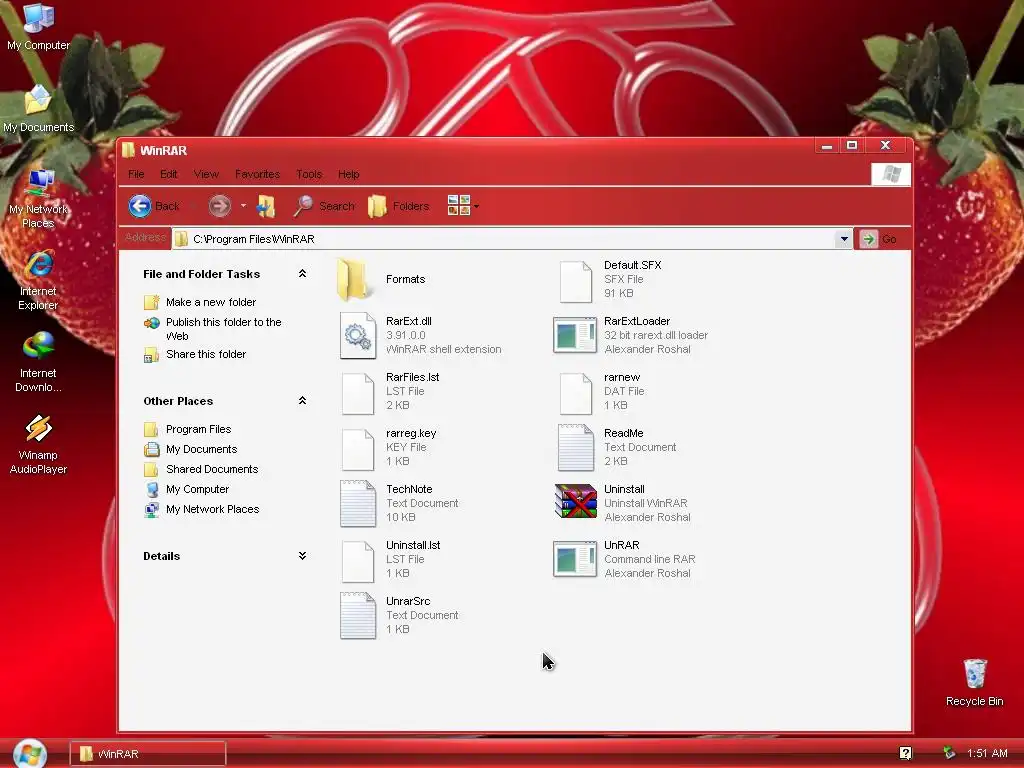Select the Default.SFX file icon
Viewport: 1024px width, 768px height.
(576, 281)
